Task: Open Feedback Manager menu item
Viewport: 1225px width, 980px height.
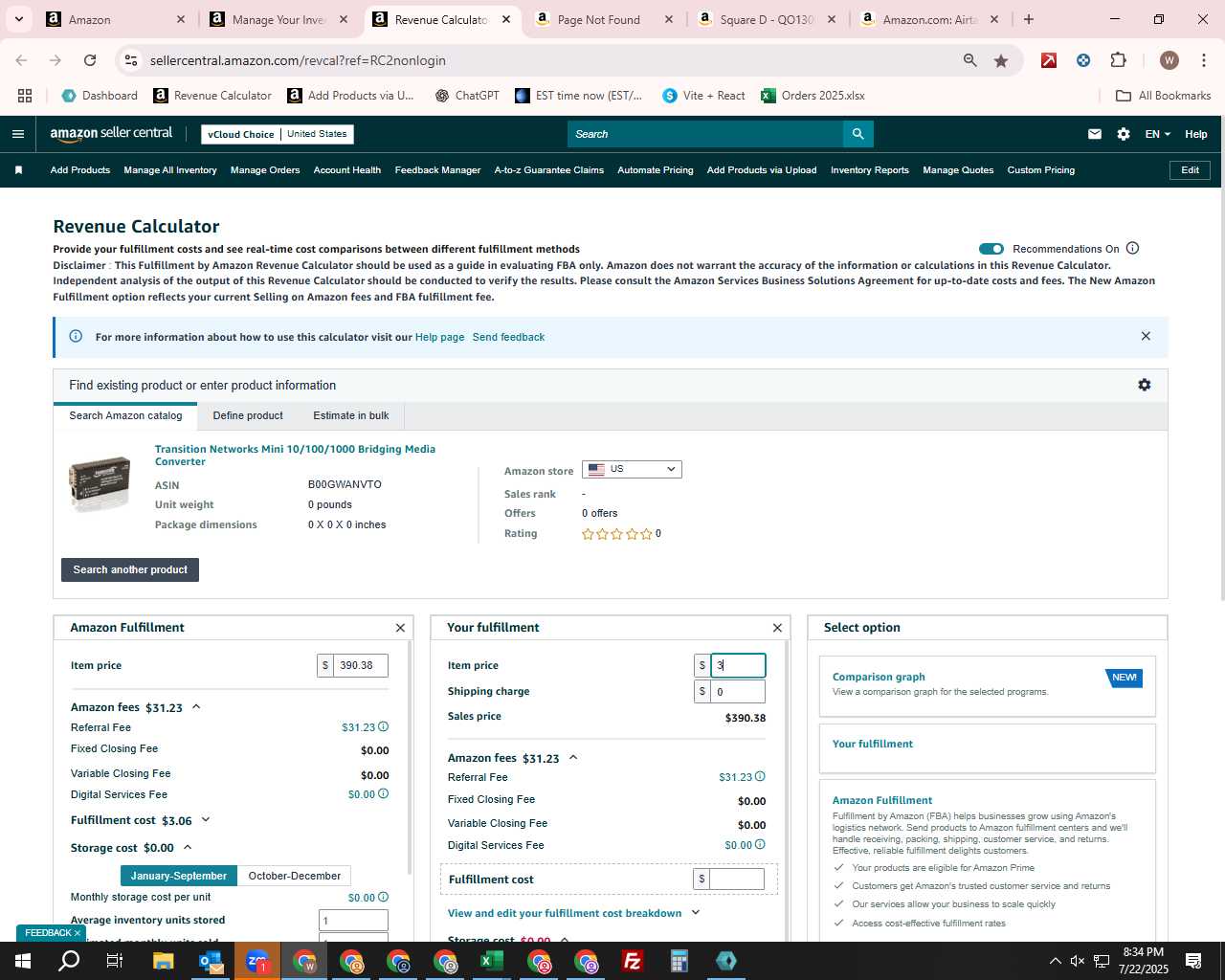Action: [x=437, y=170]
